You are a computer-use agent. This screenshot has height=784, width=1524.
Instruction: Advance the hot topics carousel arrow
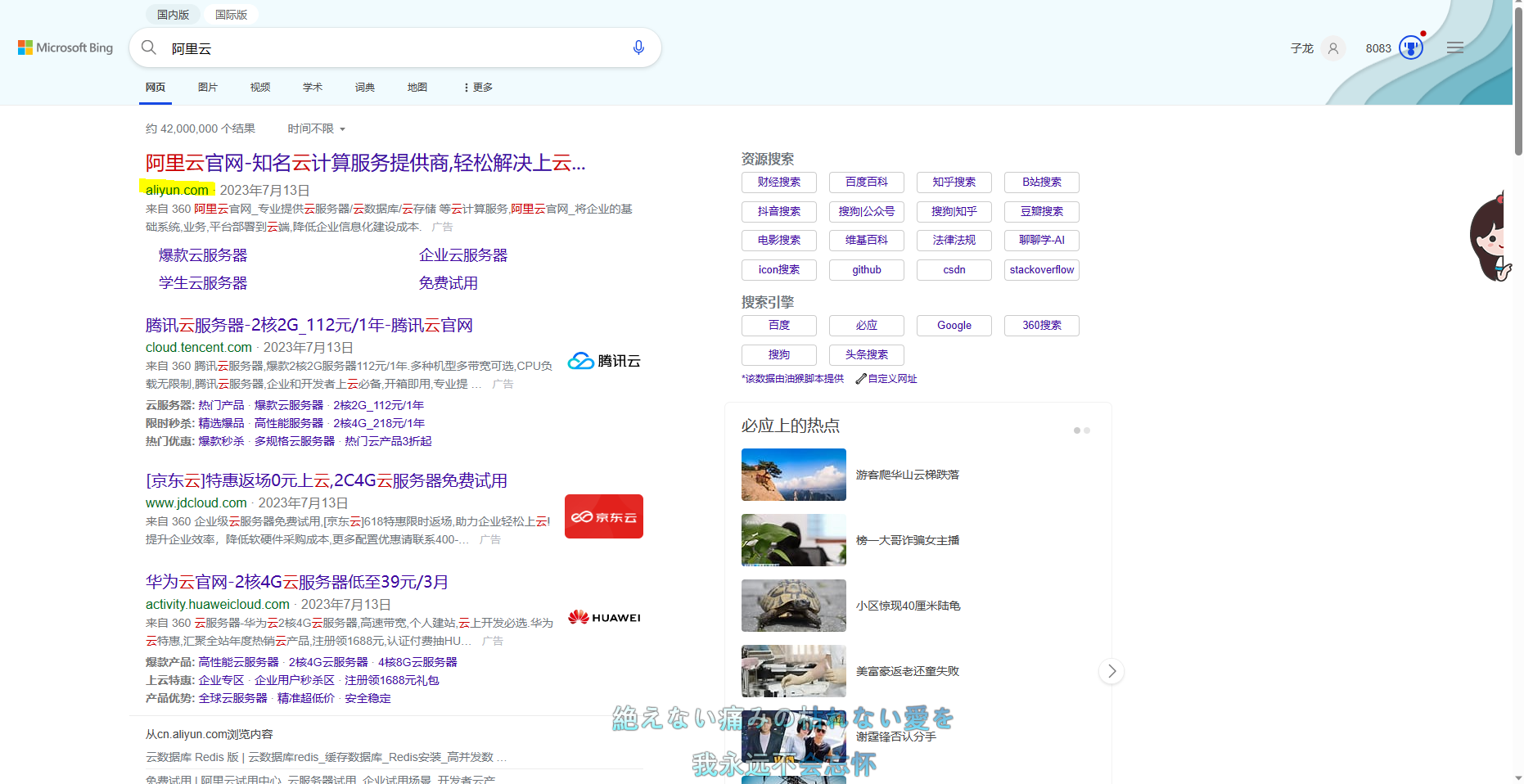click(x=1111, y=671)
